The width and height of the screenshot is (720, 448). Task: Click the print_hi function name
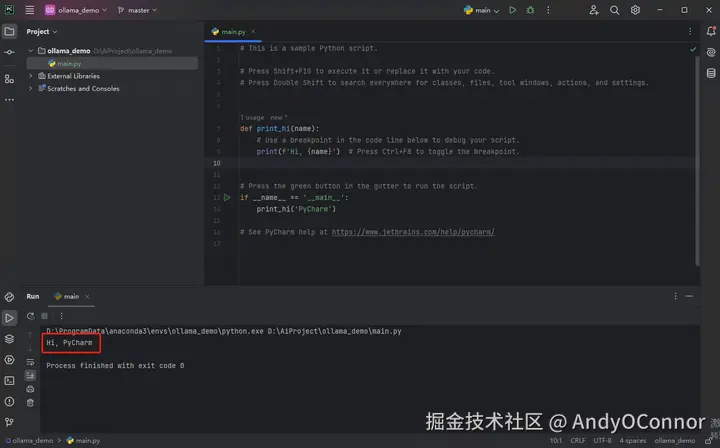(x=273, y=129)
